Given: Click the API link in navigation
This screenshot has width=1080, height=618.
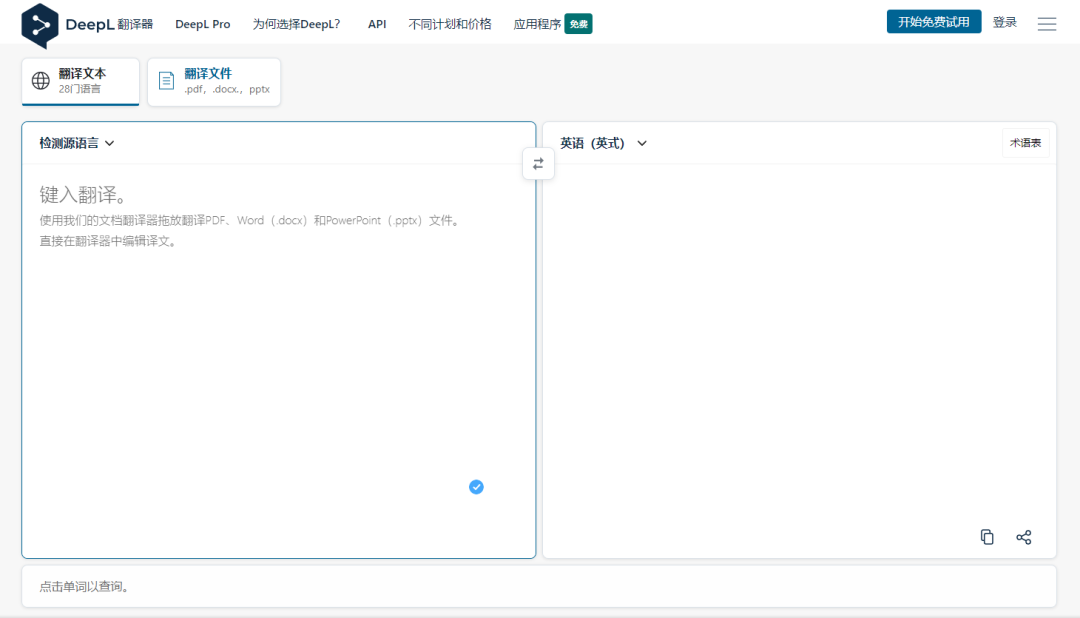Looking at the screenshot, I should pyautogui.click(x=377, y=24).
